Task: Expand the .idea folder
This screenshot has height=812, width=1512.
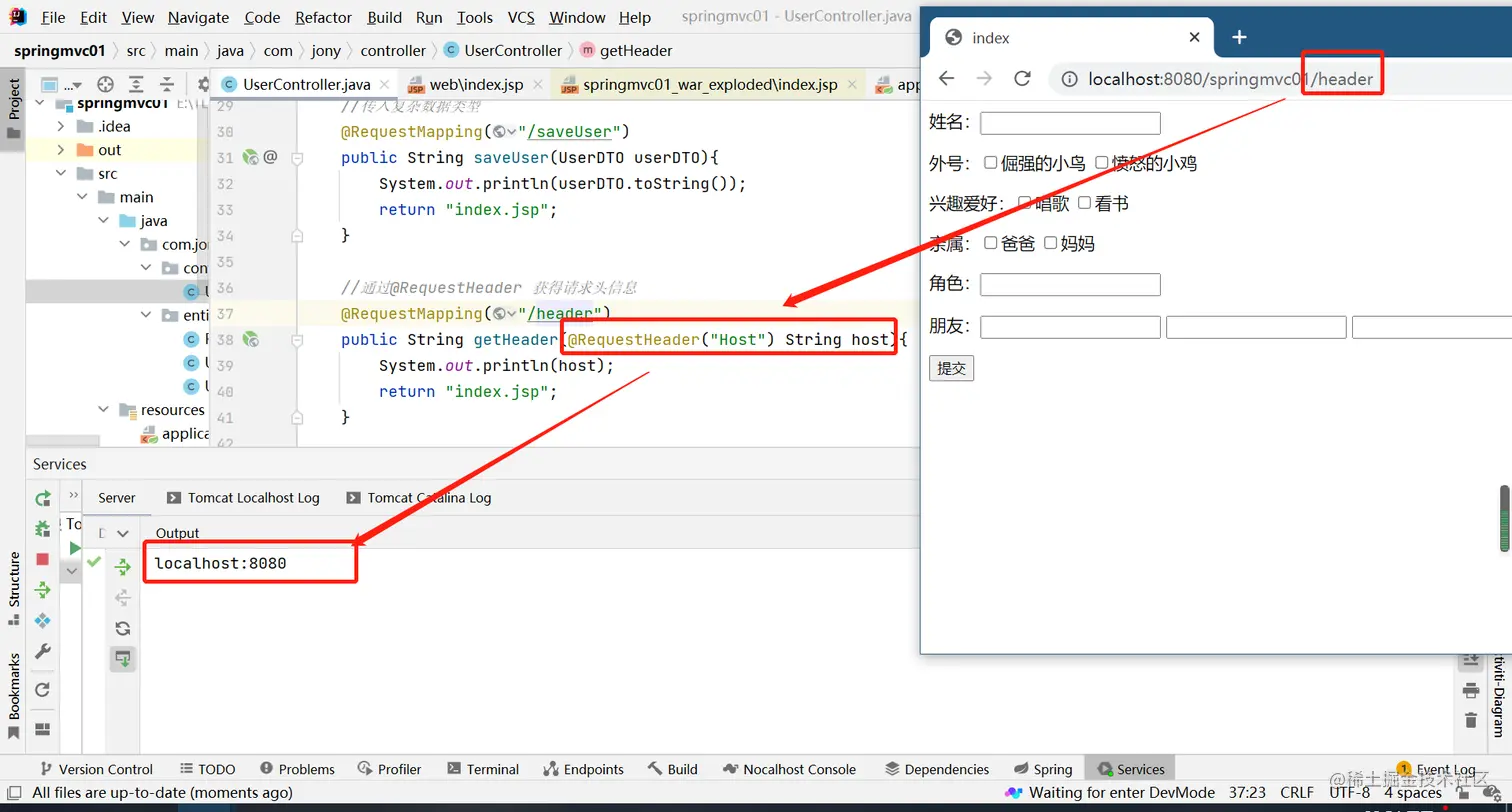Action: point(61,126)
